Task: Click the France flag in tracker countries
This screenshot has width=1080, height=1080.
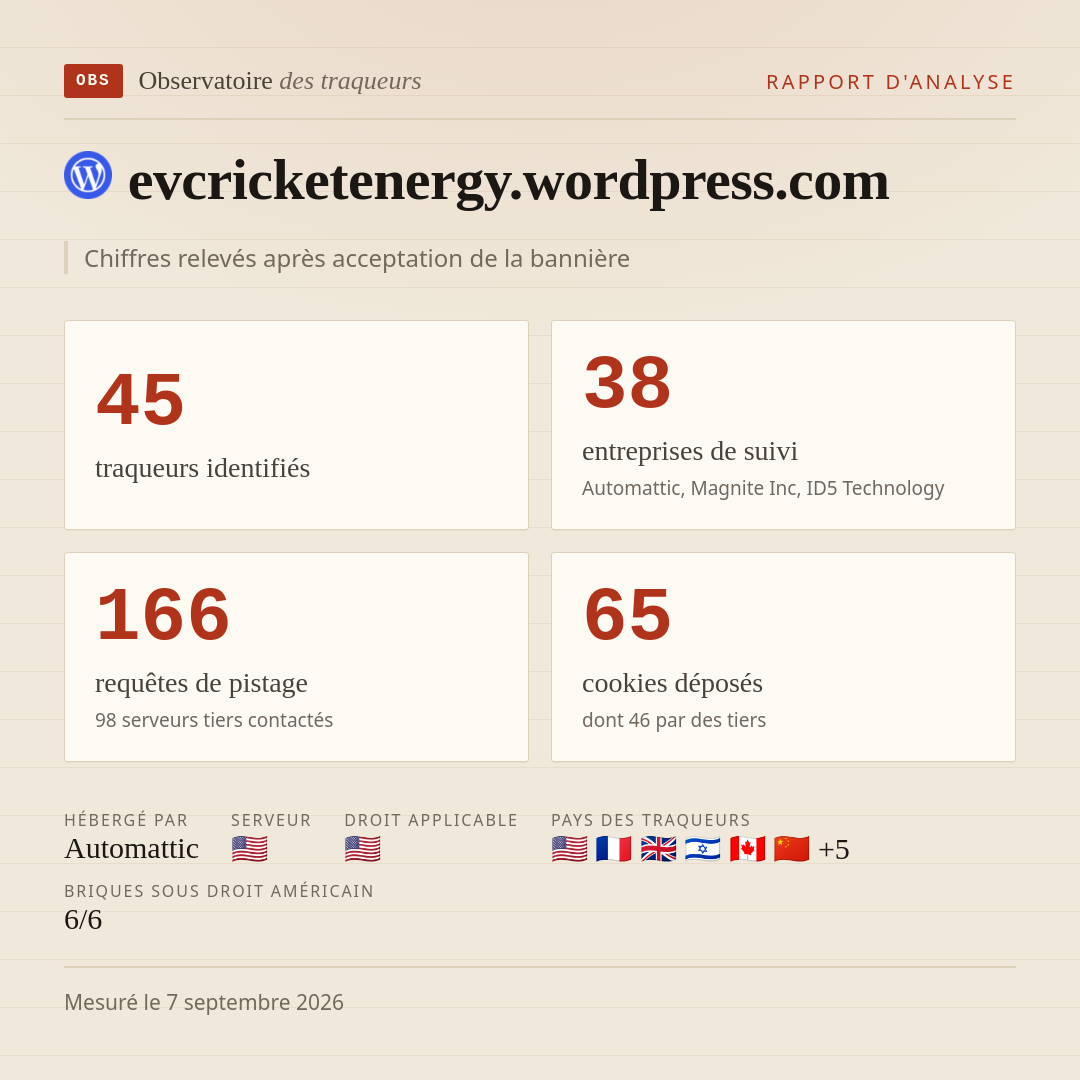Action: 614,849
